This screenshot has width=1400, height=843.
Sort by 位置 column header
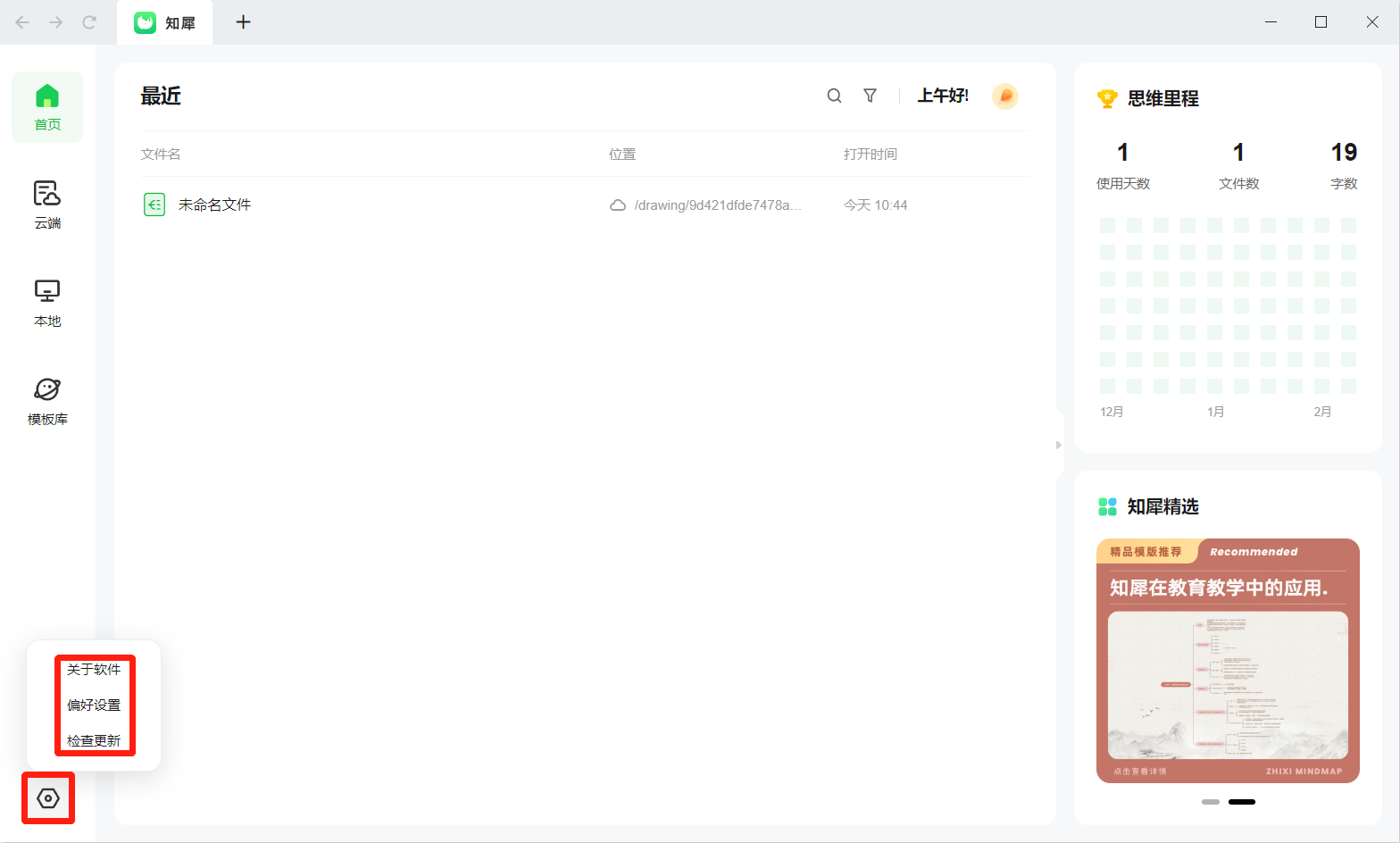click(x=622, y=154)
